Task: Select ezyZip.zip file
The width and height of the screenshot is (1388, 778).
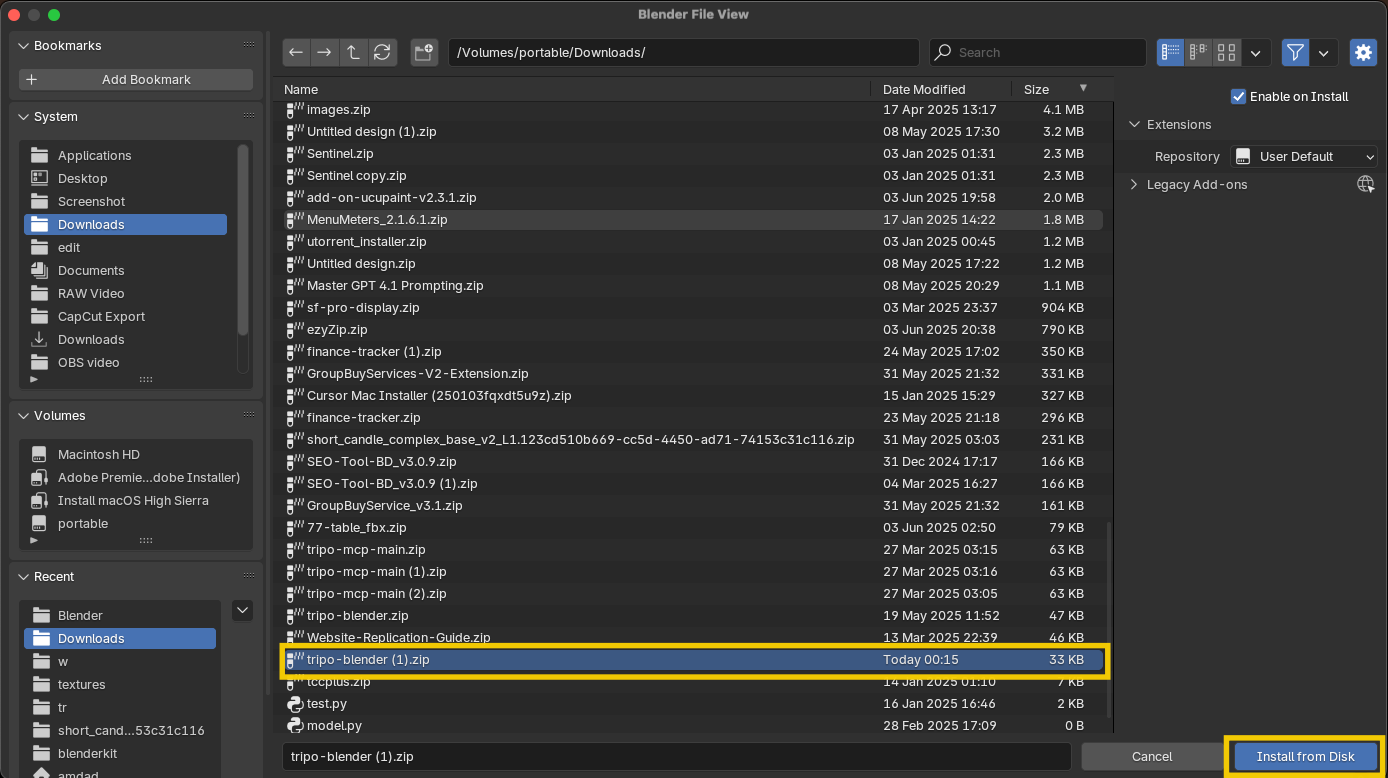Action: coord(692,329)
